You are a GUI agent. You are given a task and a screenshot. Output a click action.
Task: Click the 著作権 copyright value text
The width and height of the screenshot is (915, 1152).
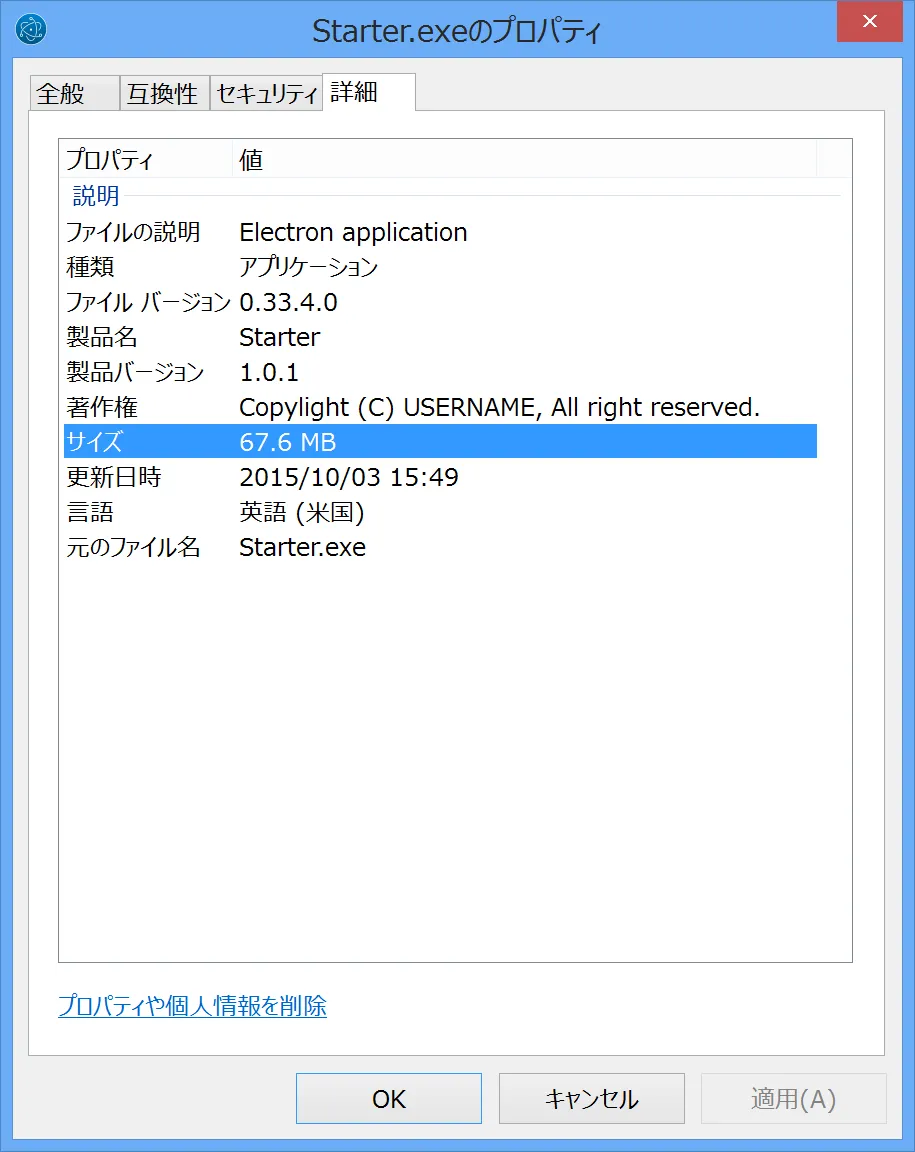tap(499, 407)
